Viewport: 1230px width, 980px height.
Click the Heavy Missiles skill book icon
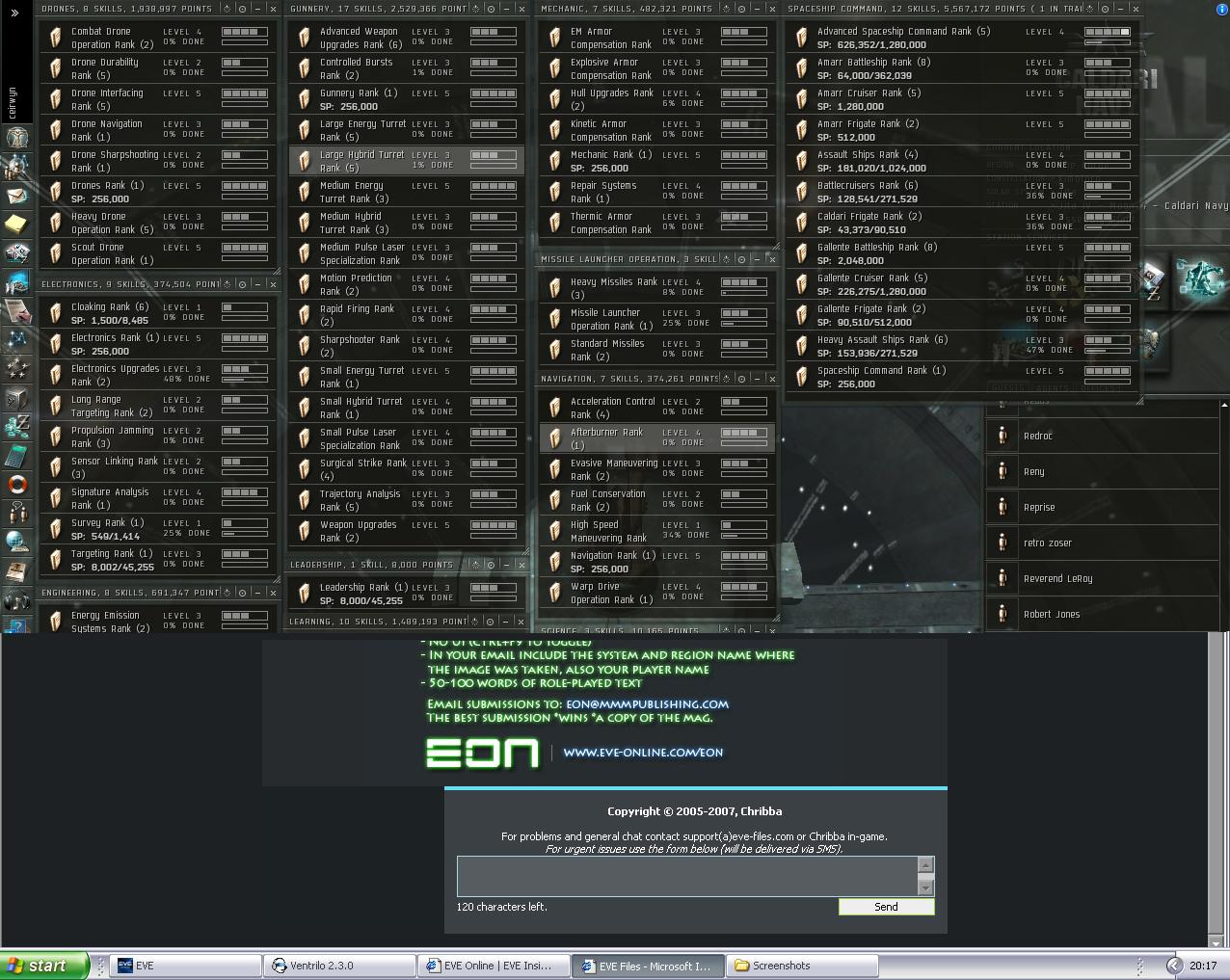pyautogui.click(x=554, y=288)
